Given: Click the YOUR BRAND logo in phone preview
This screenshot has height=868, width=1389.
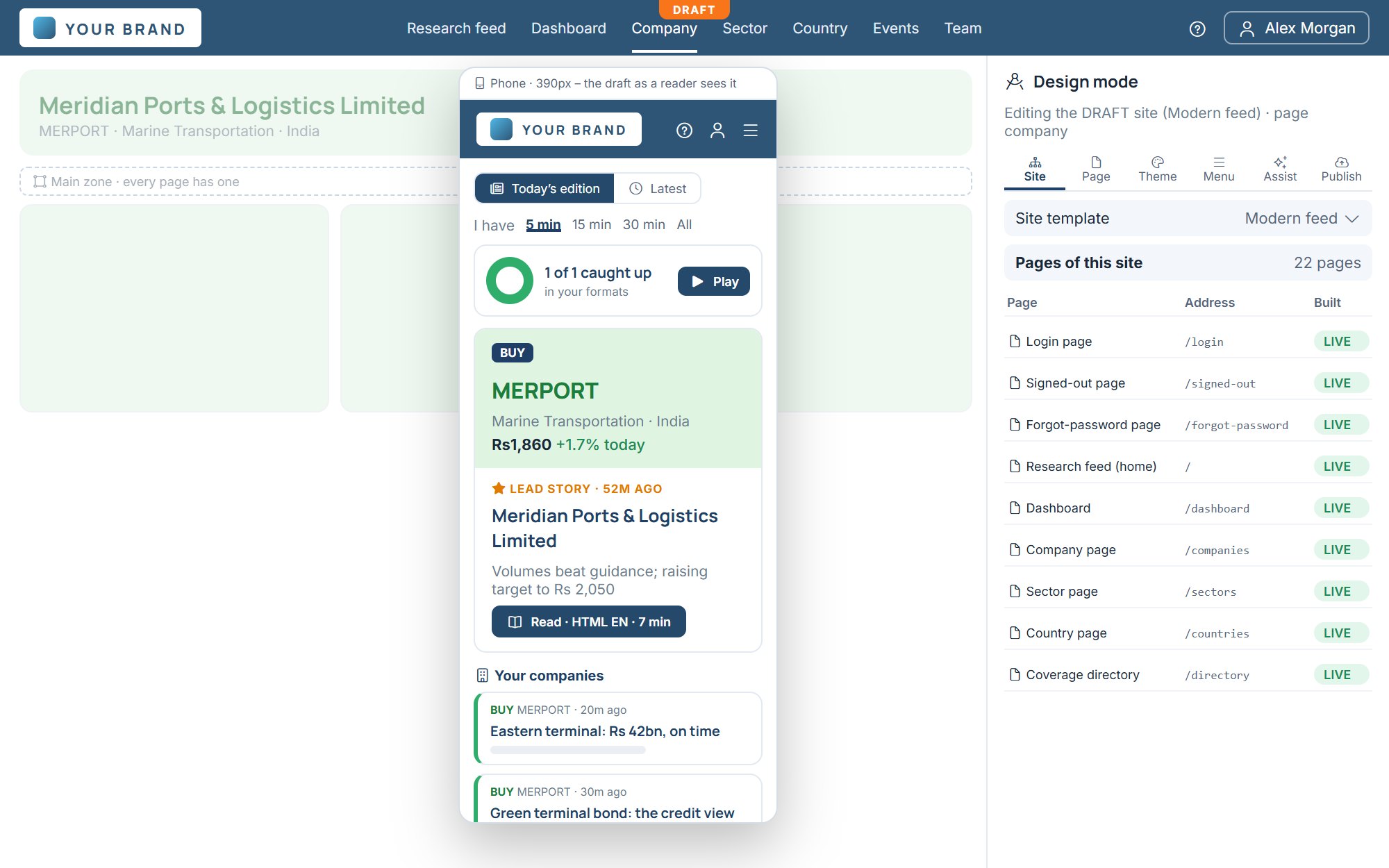Looking at the screenshot, I should tap(559, 129).
